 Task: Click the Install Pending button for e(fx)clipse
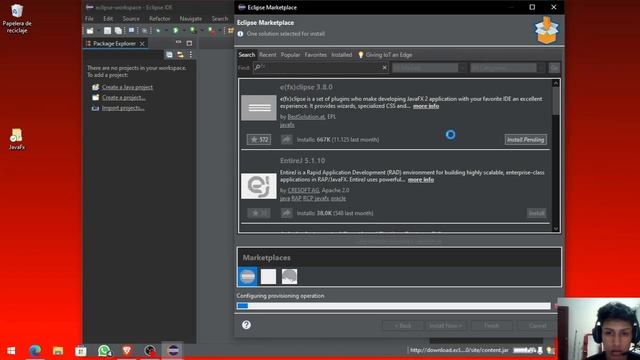pos(526,140)
